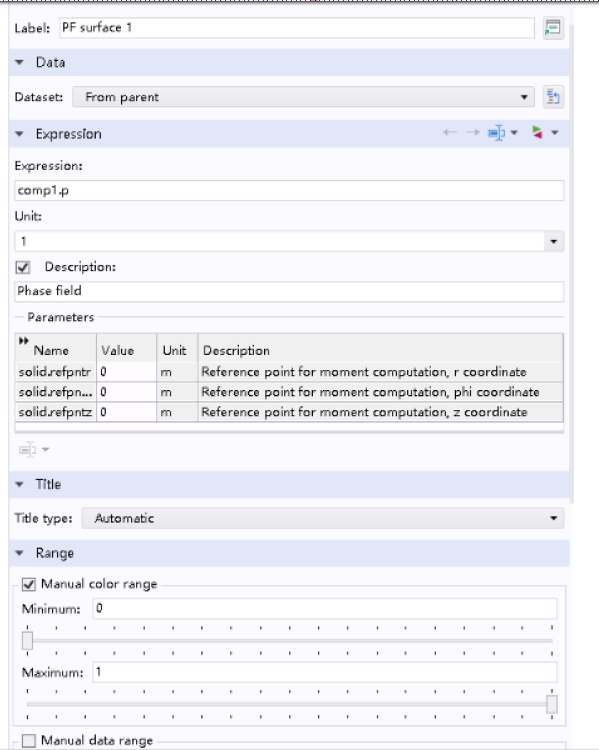Open the Unit dropdown arrow
The image size is (599, 750).
click(554, 242)
